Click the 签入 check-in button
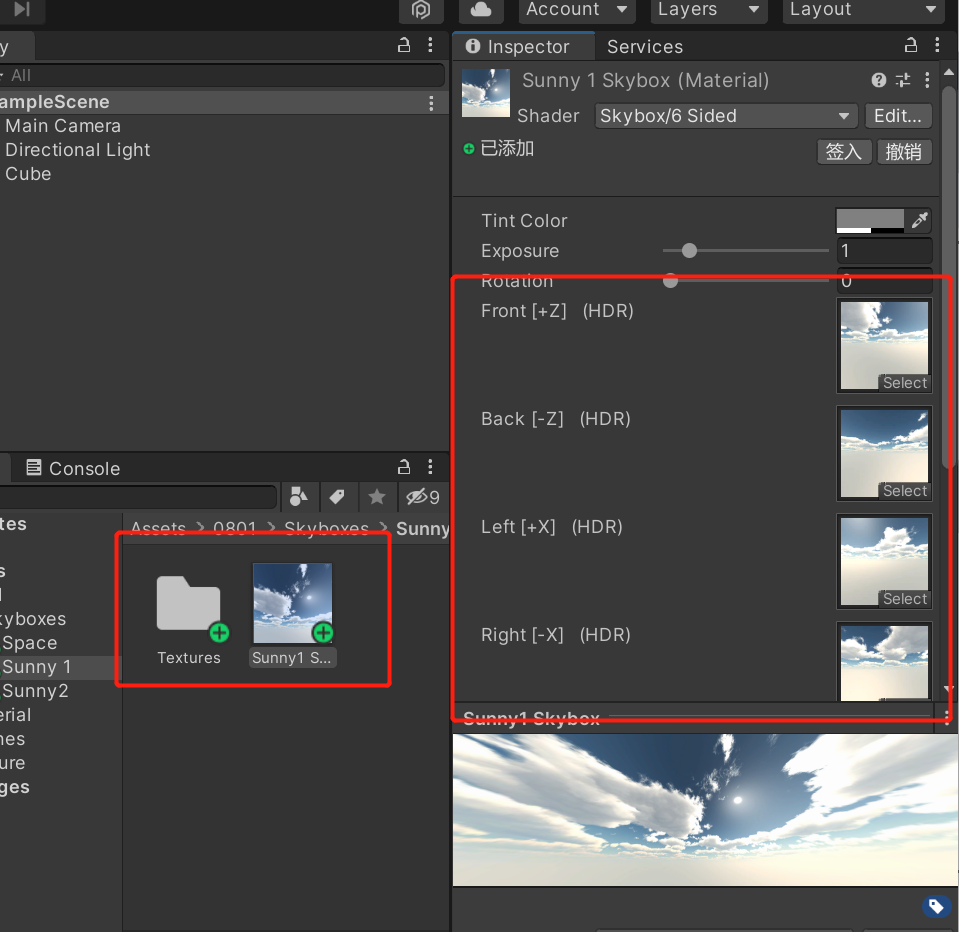 [x=844, y=151]
